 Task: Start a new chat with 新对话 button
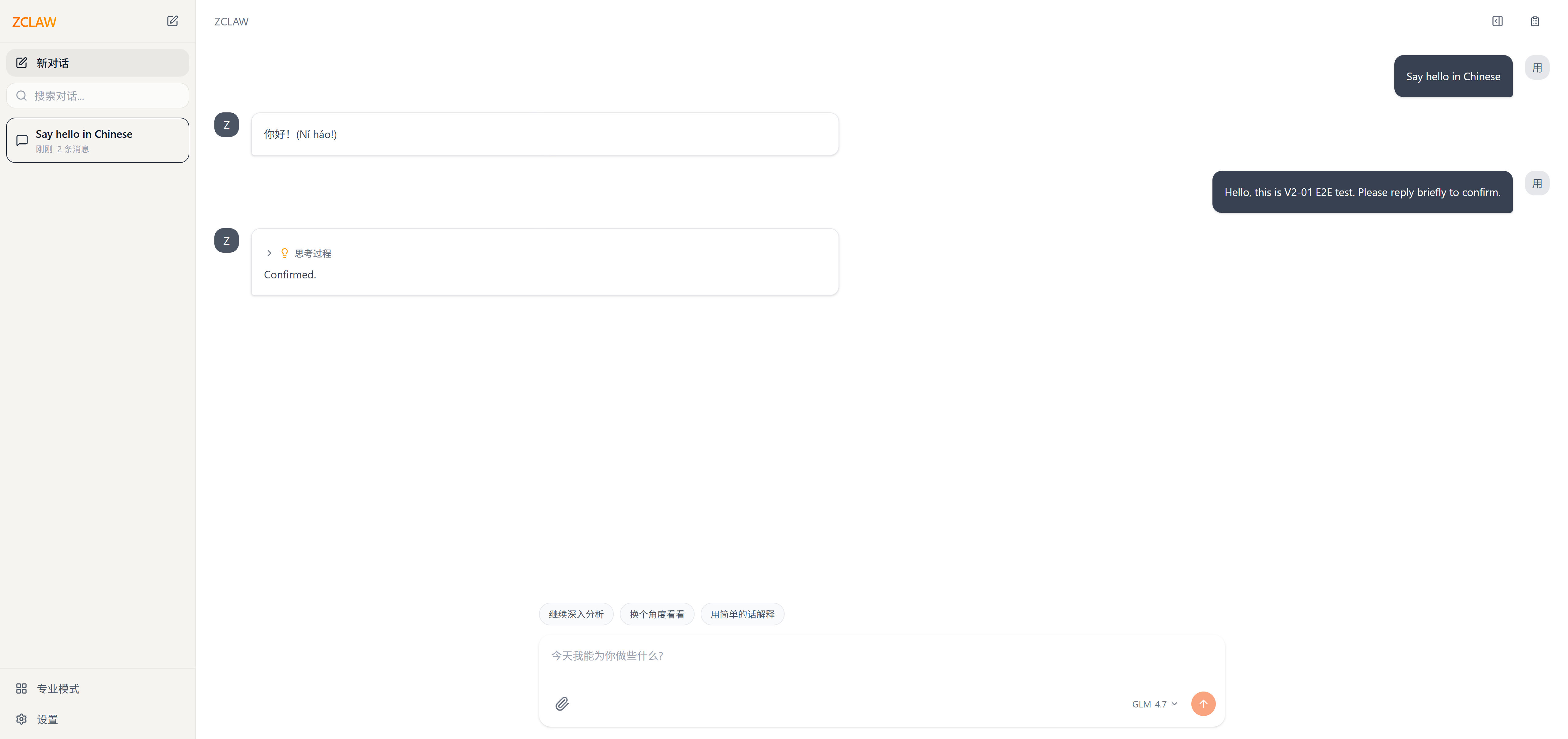(x=97, y=63)
